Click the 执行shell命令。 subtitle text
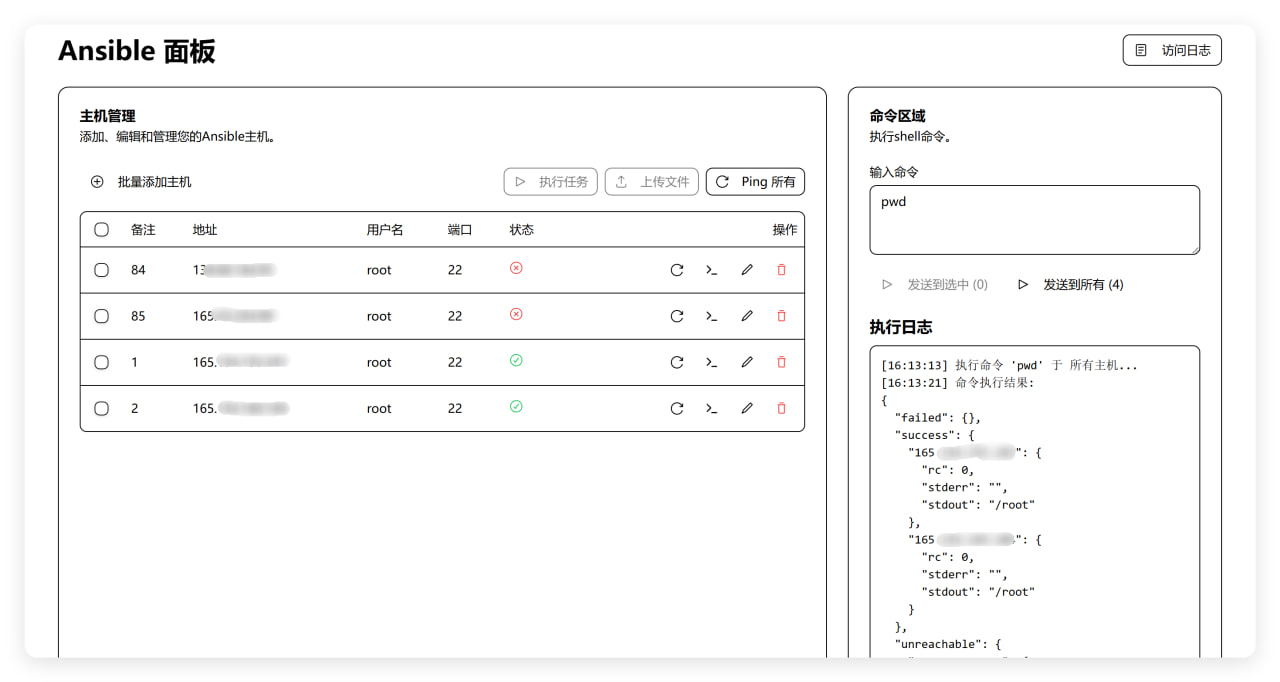Image resolution: width=1280 pixels, height=682 pixels. (x=911, y=137)
